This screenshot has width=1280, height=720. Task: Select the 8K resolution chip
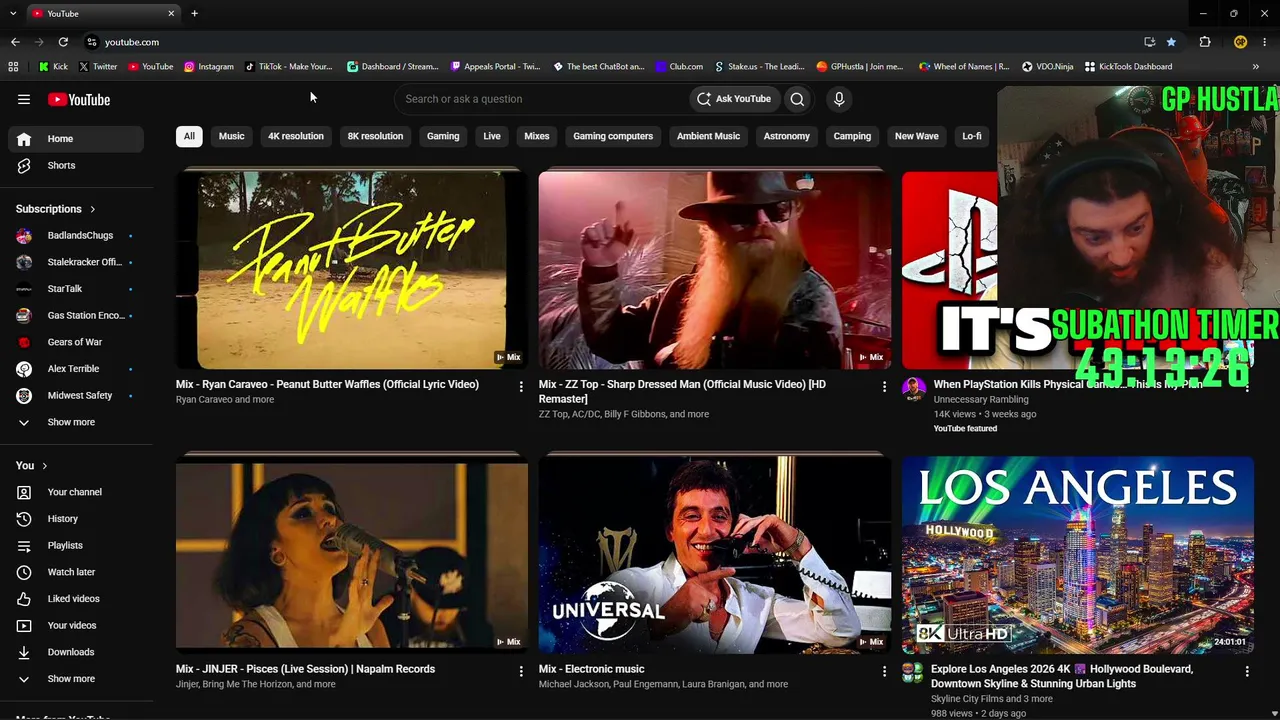(x=375, y=136)
